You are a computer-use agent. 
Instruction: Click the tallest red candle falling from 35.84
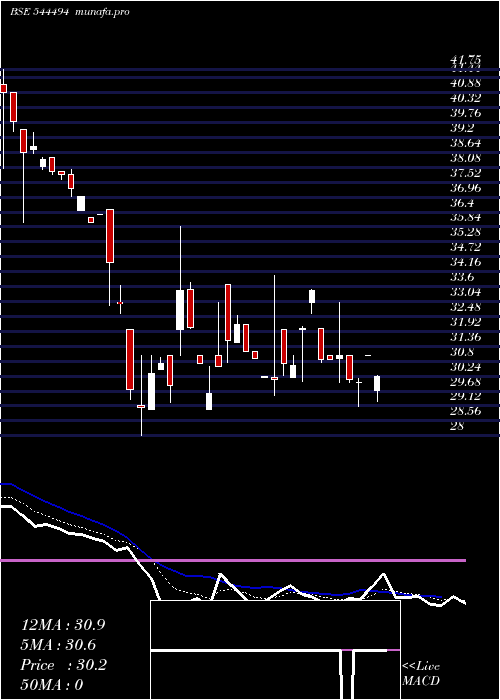coord(110,236)
